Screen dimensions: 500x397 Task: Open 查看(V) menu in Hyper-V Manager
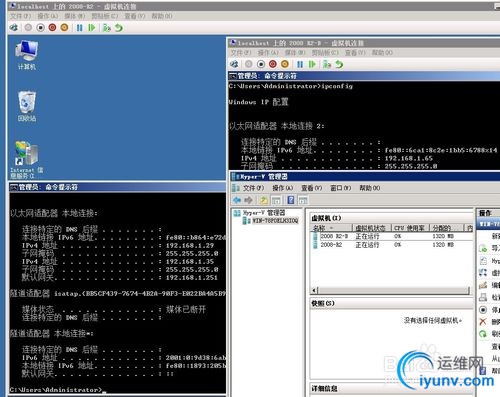coord(312,188)
